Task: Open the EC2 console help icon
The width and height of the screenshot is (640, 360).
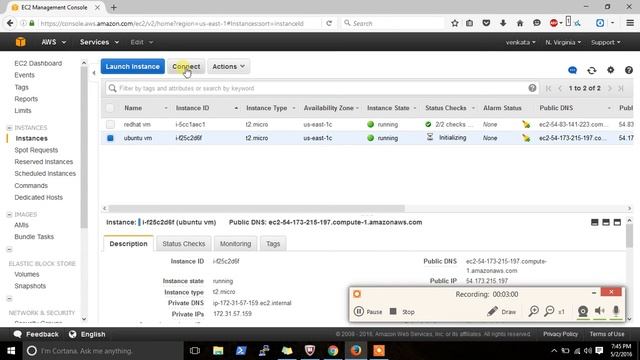Action: coord(629,70)
